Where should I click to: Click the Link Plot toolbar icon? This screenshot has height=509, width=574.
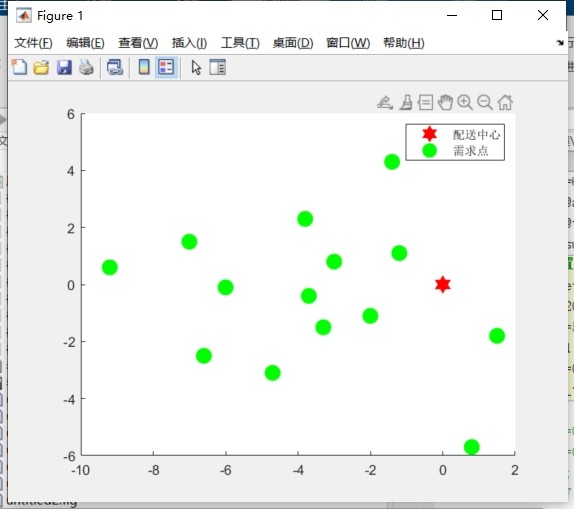click(115, 67)
